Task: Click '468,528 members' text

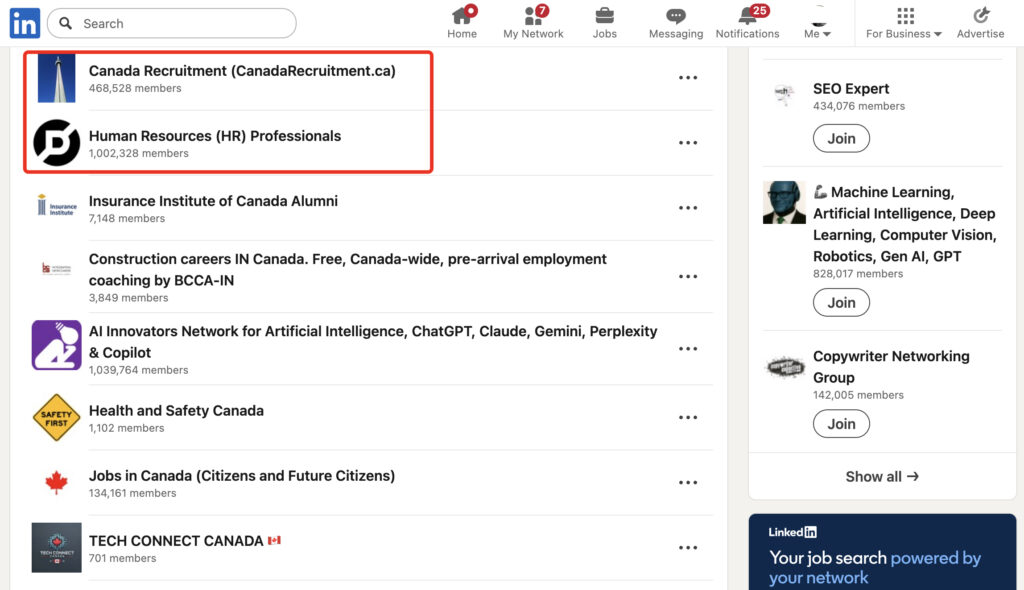Action: pyautogui.click(x=135, y=88)
